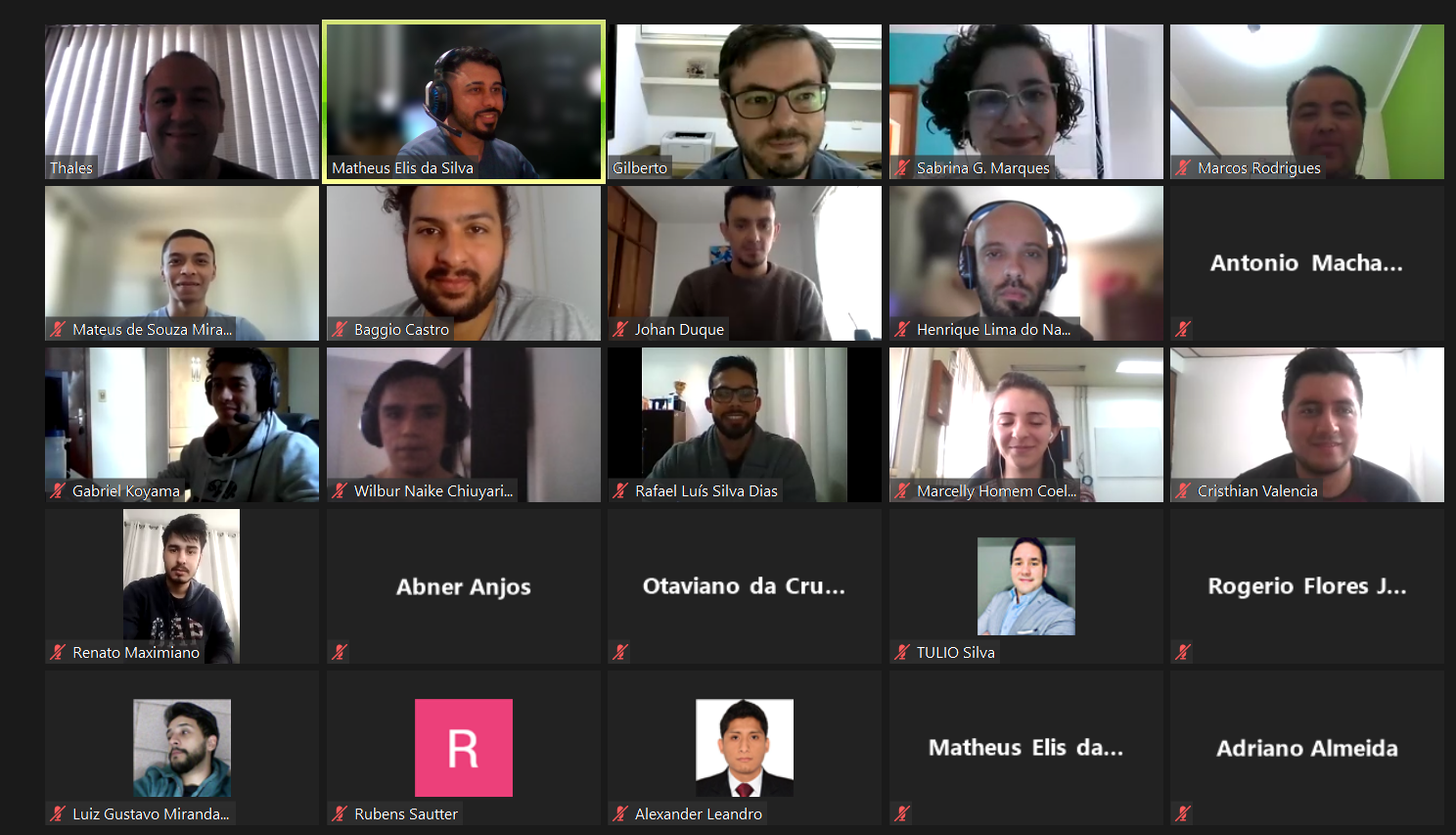Click the Thales name label
Image resolution: width=1456 pixels, height=835 pixels.
71,168
